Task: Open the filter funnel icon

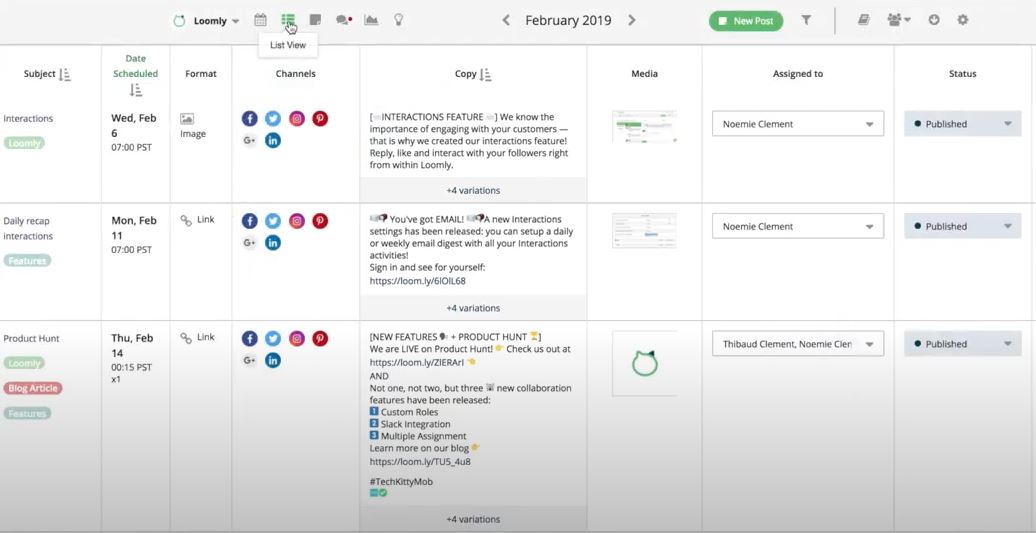Action: point(806,20)
